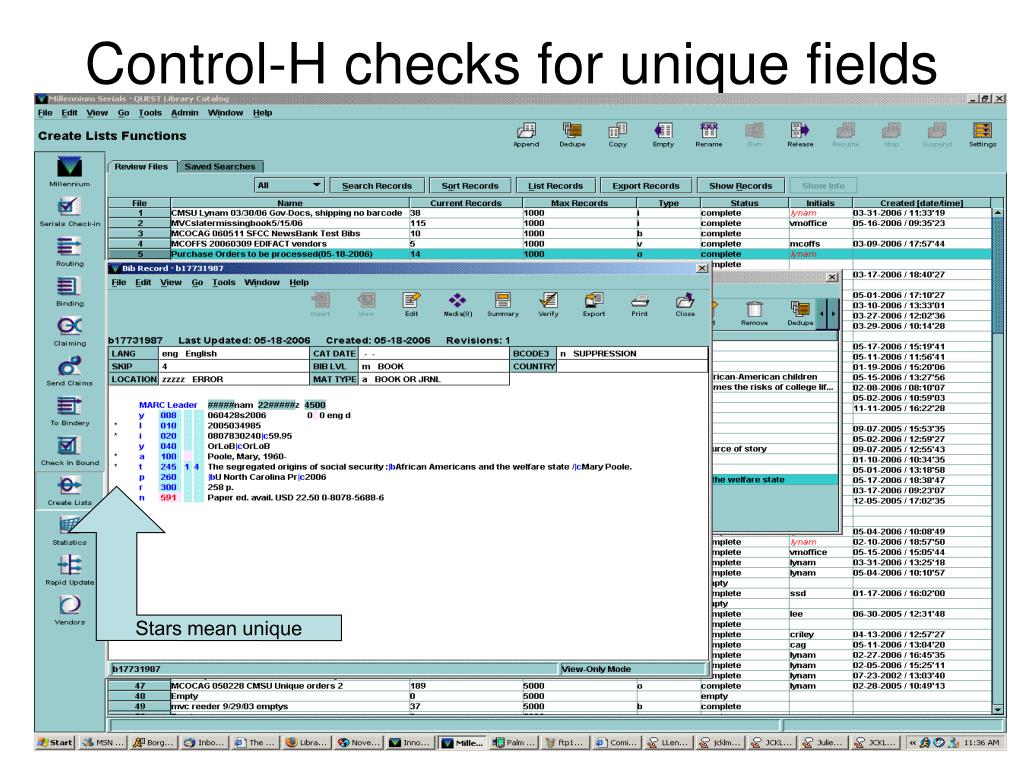Screen dimensions: 1024x768
Task: Switch to the Saved Searches tab
Action: point(220,167)
